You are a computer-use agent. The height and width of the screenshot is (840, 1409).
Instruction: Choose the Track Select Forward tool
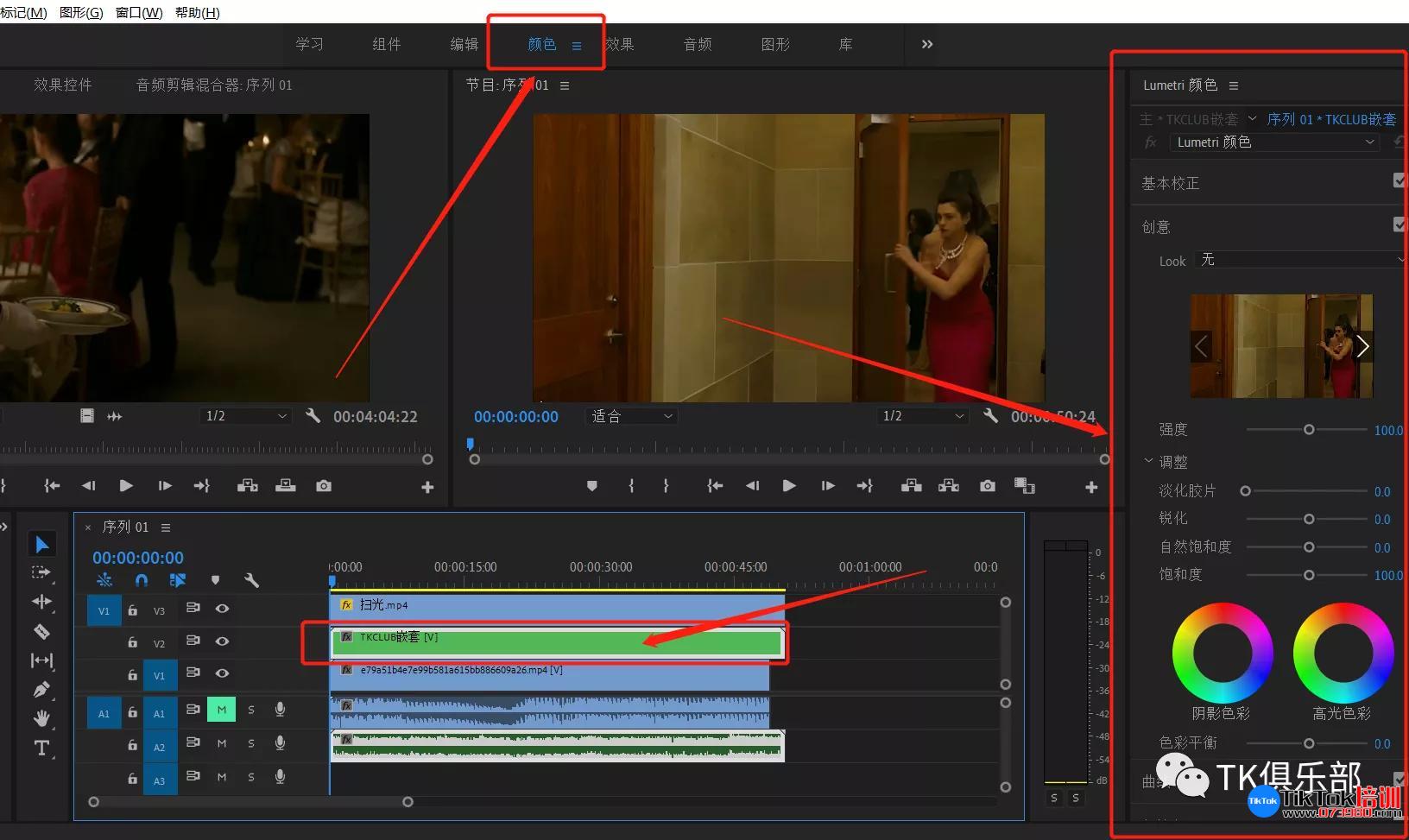pyautogui.click(x=41, y=572)
